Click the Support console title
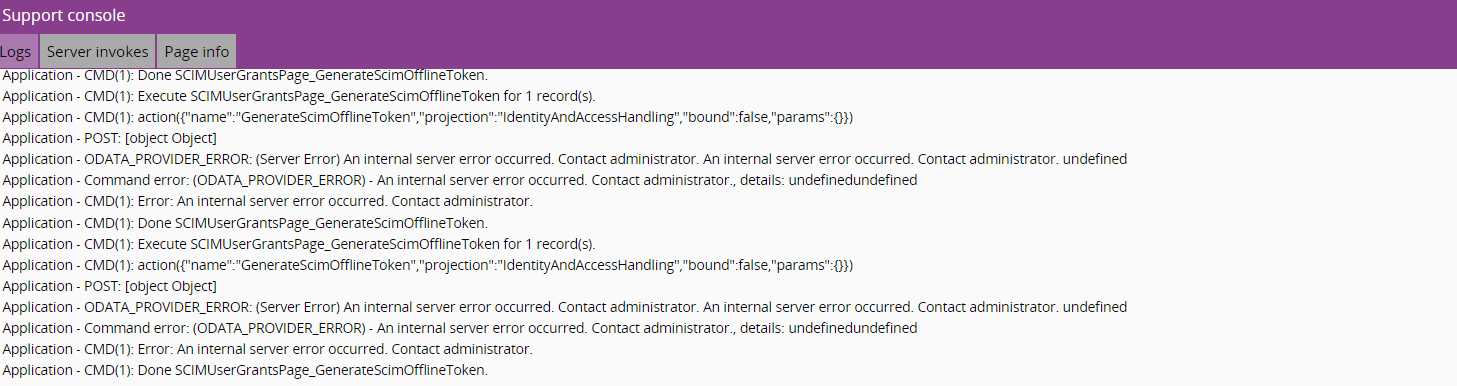This screenshot has height=386, width=1457. (x=64, y=16)
